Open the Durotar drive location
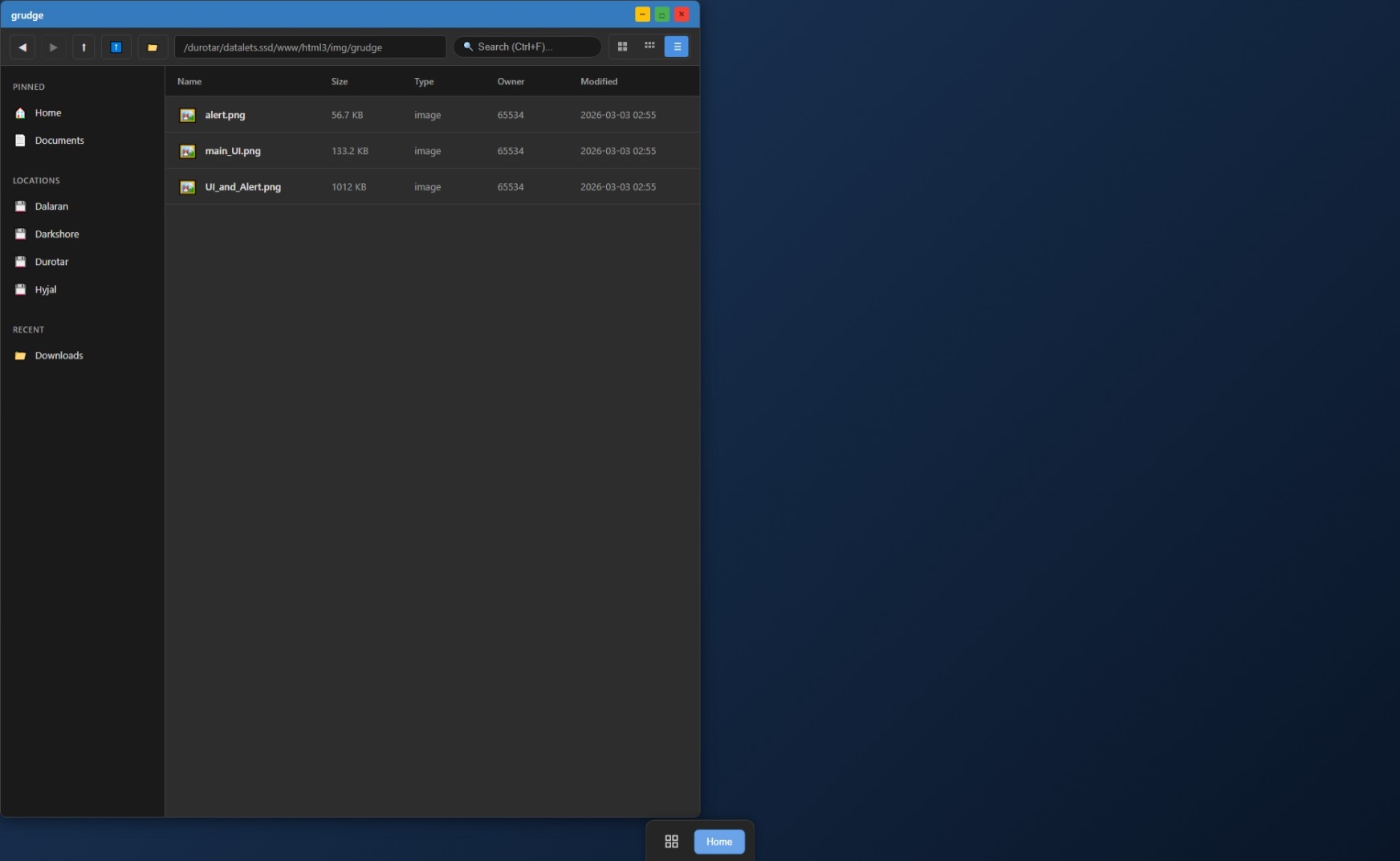Viewport: 1400px width, 861px height. tap(51, 262)
